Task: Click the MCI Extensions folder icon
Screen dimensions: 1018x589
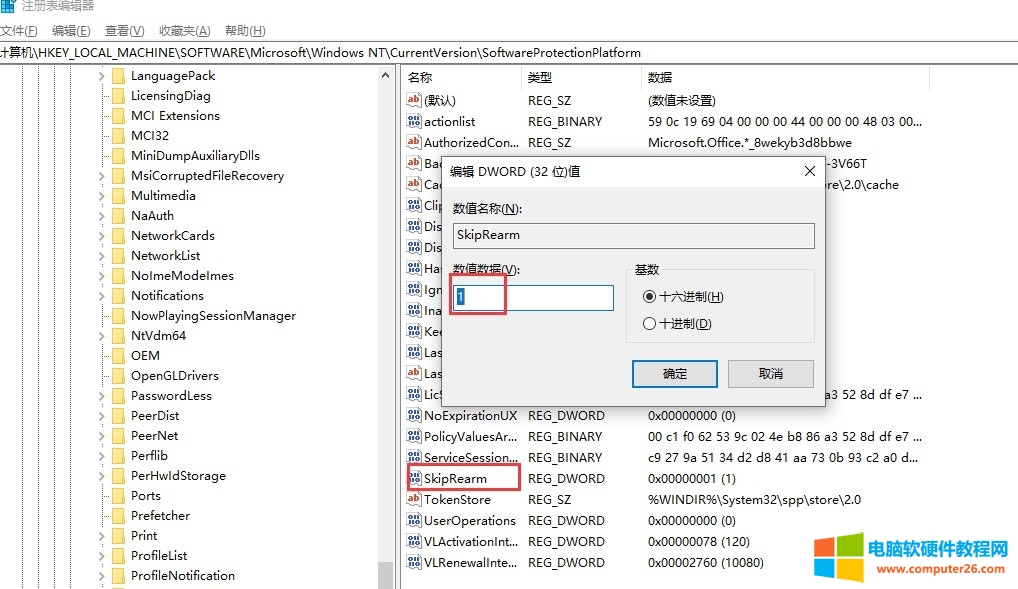Action: click(x=118, y=116)
